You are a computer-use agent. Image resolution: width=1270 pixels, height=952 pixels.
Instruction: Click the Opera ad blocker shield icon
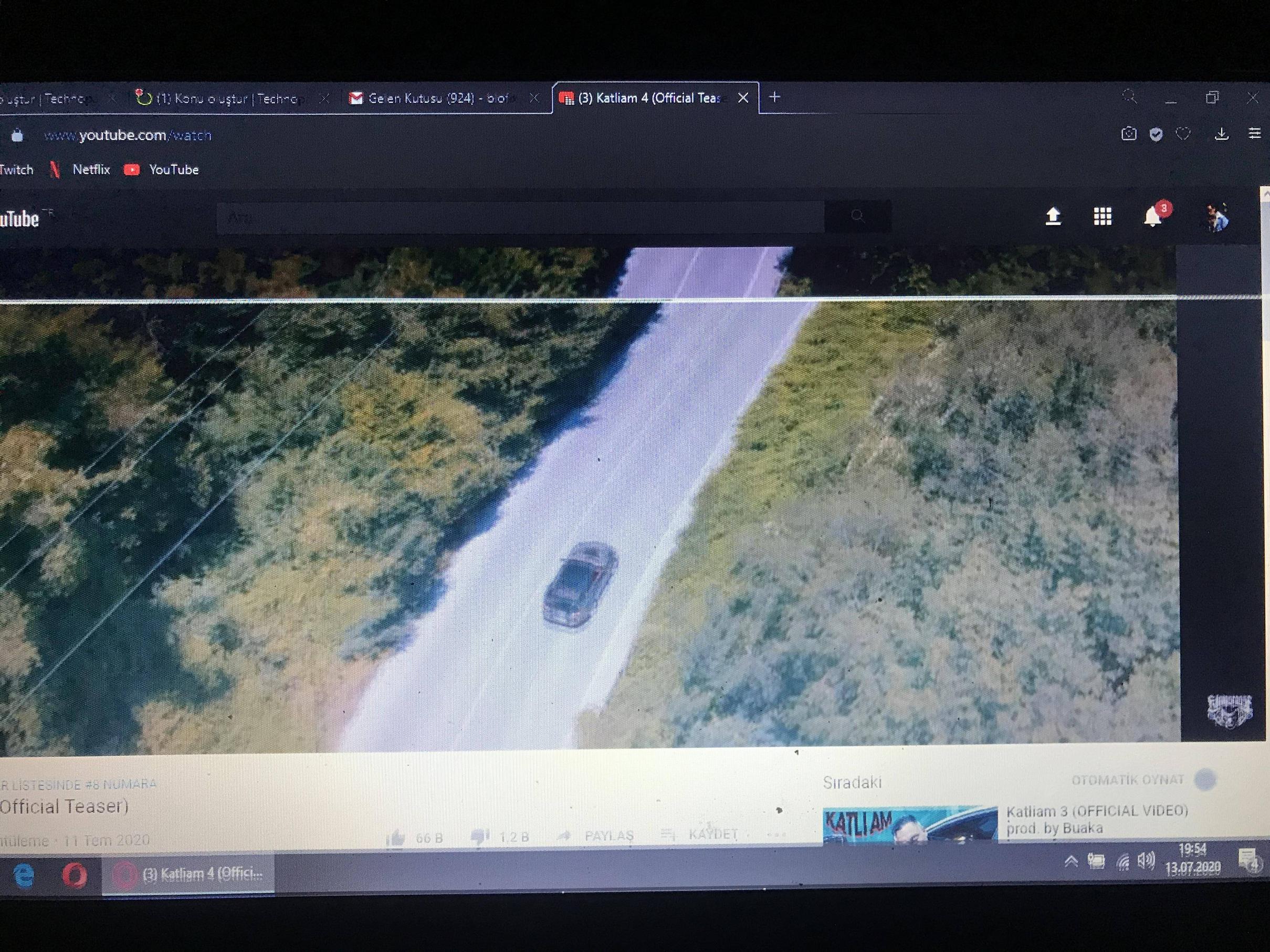pyautogui.click(x=1156, y=134)
